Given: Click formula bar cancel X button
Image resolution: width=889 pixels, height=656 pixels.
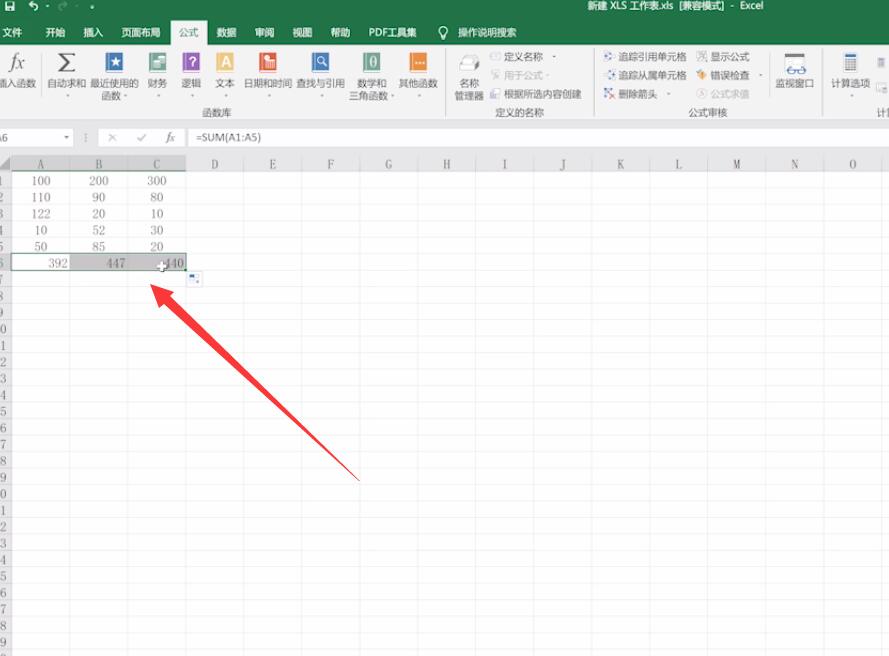Looking at the screenshot, I should (x=112, y=137).
